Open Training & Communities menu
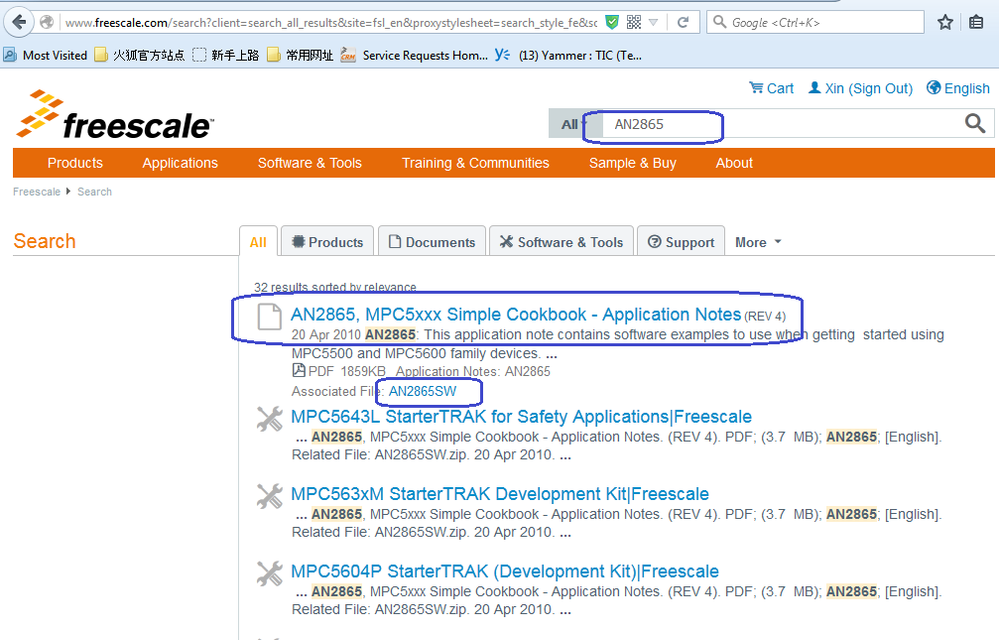 coord(475,163)
